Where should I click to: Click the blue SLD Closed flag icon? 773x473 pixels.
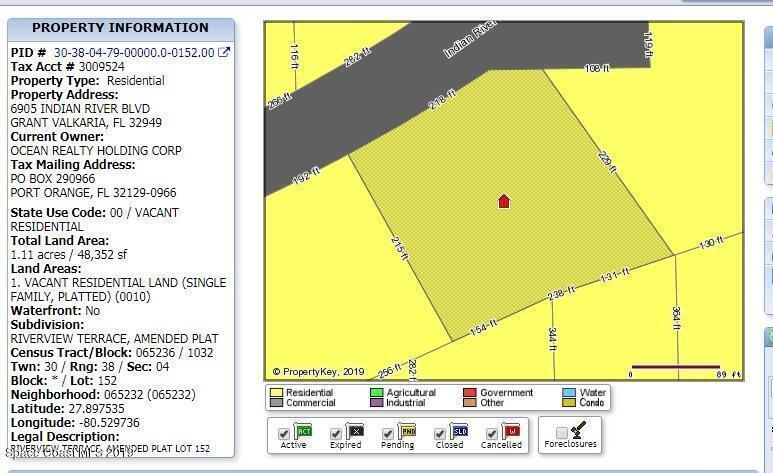pyautogui.click(x=459, y=431)
